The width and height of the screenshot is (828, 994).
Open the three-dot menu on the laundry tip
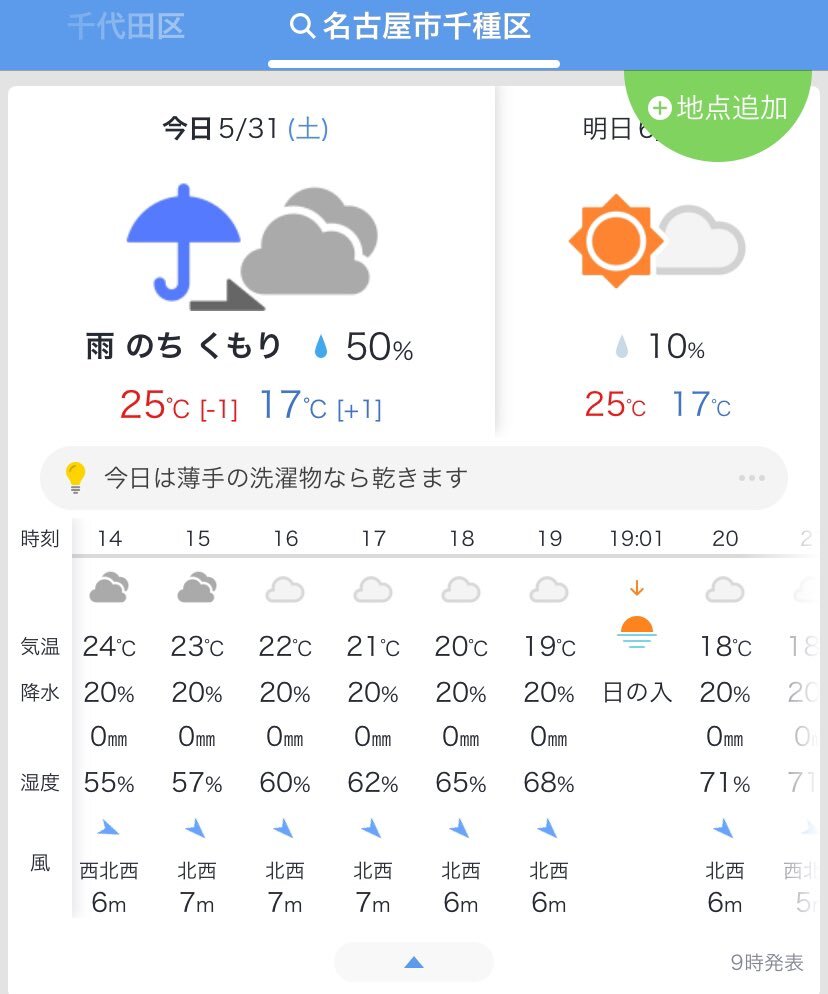pos(752,478)
